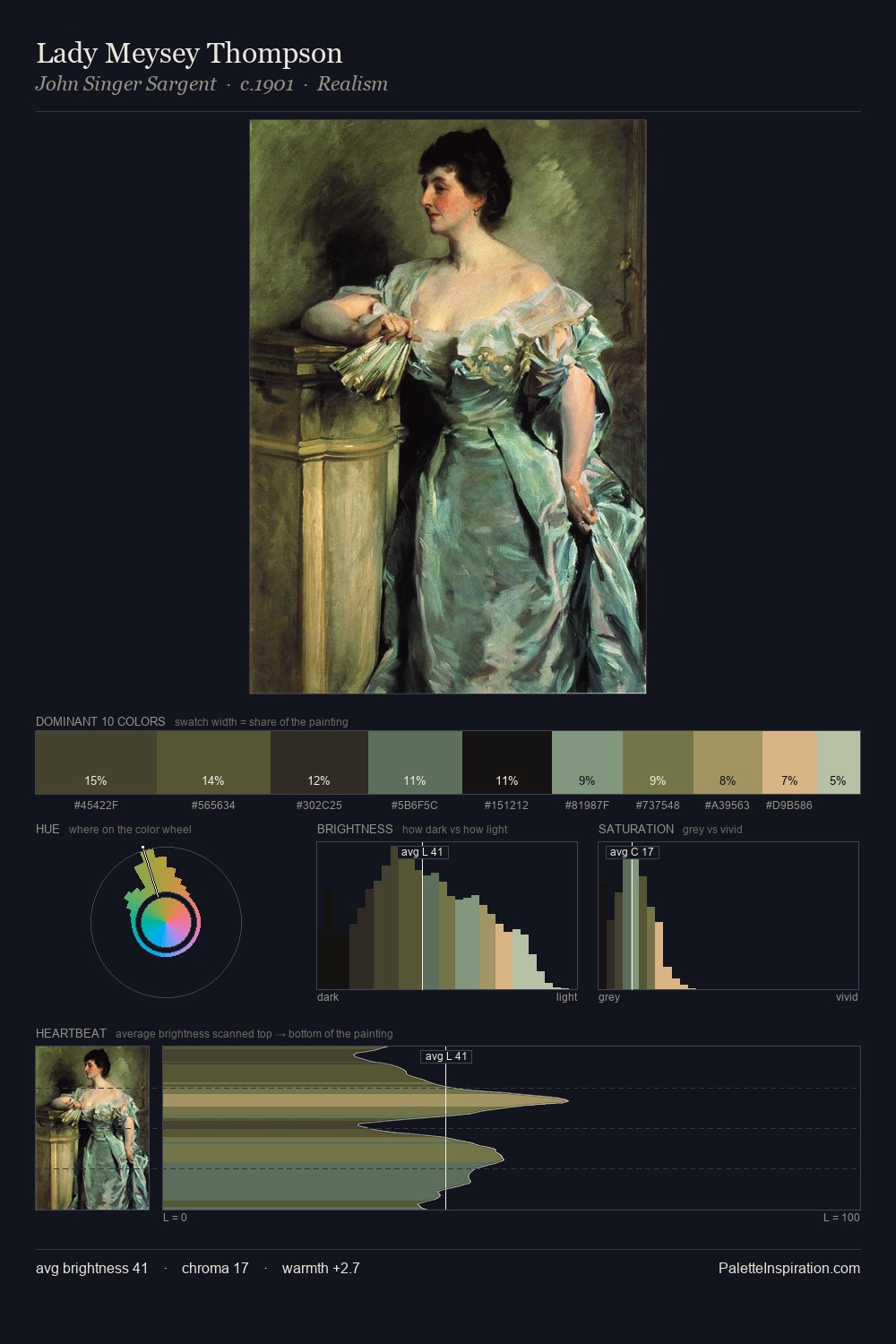Click the HUE section heading
896x1344 pixels.
pos(47,829)
